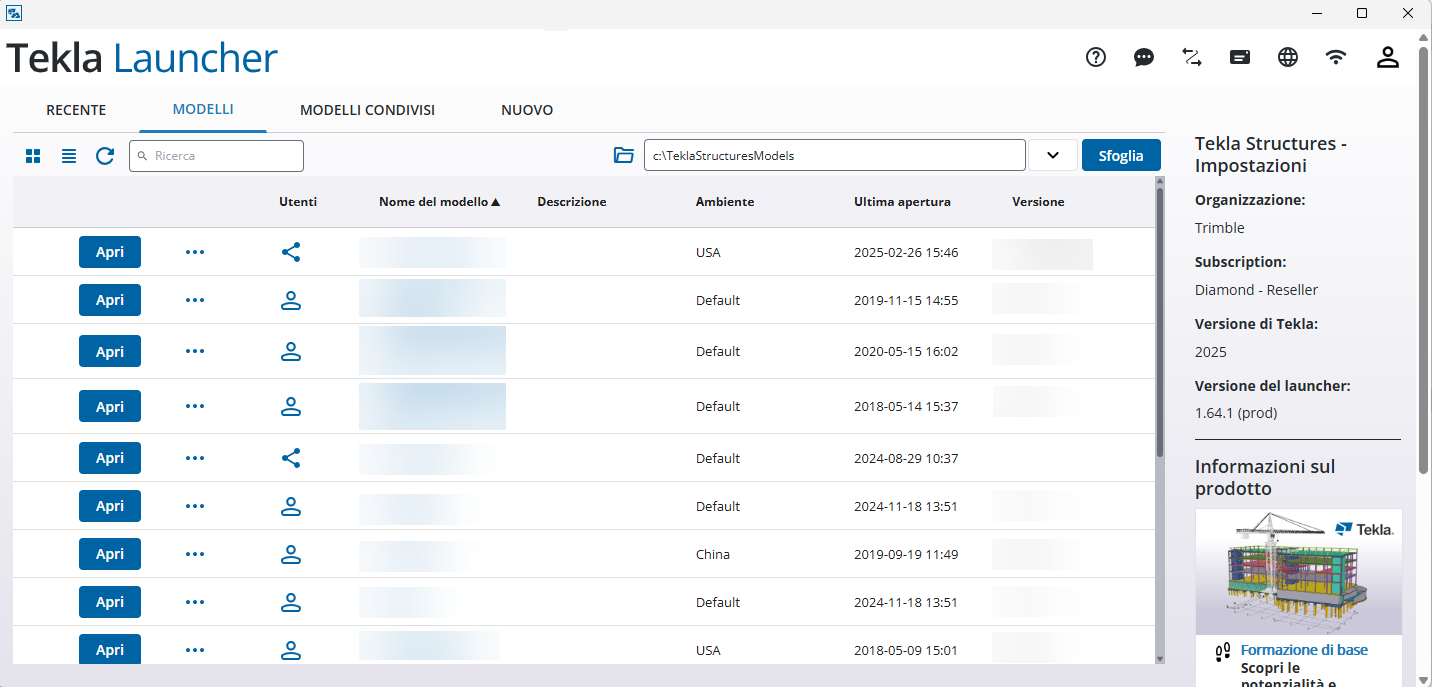The width and height of the screenshot is (1432, 687).
Task: Click the swap arrows icon in header
Action: 1192,57
